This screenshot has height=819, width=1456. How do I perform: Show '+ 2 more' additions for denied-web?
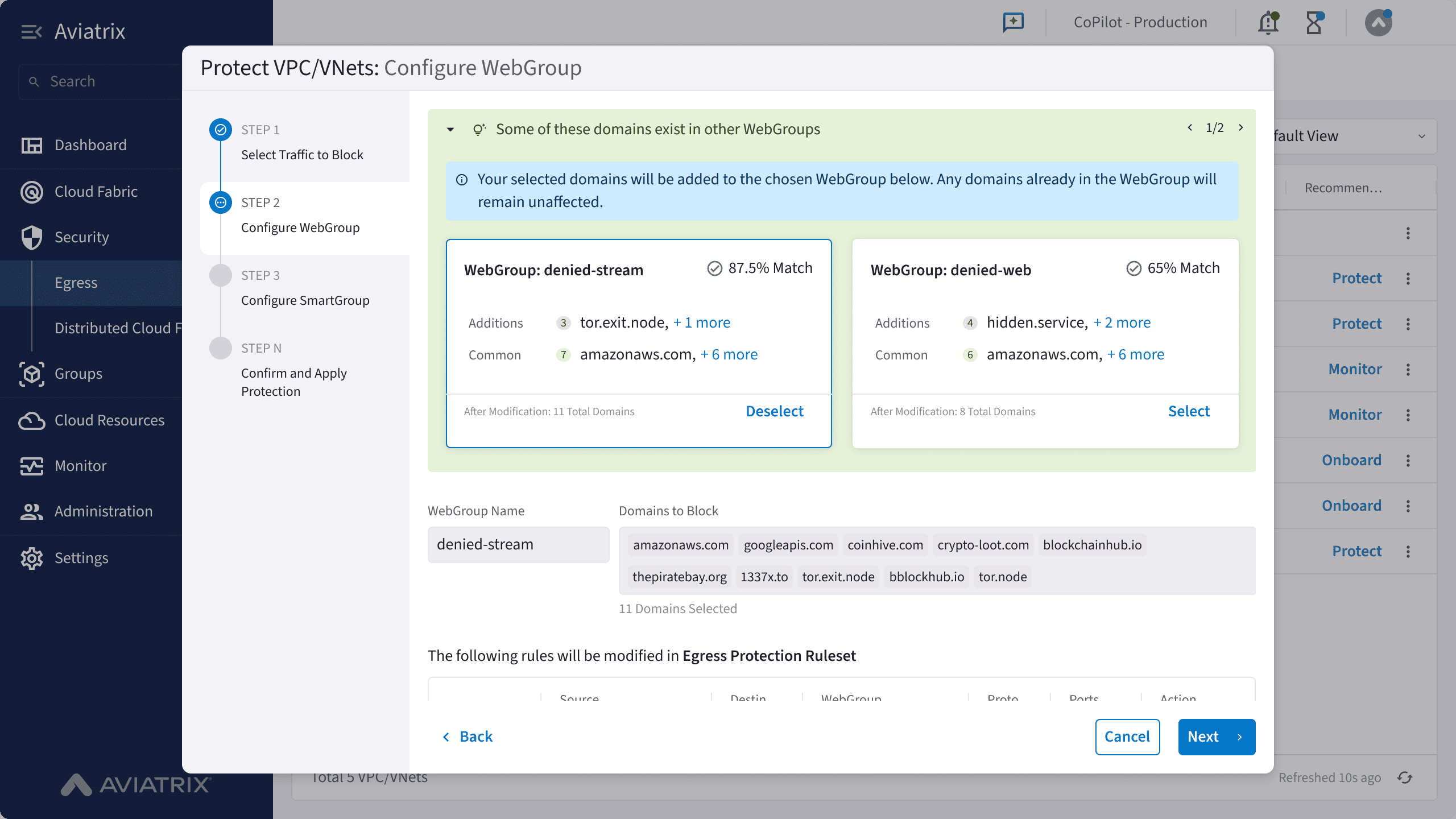(x=1122, y=323)
